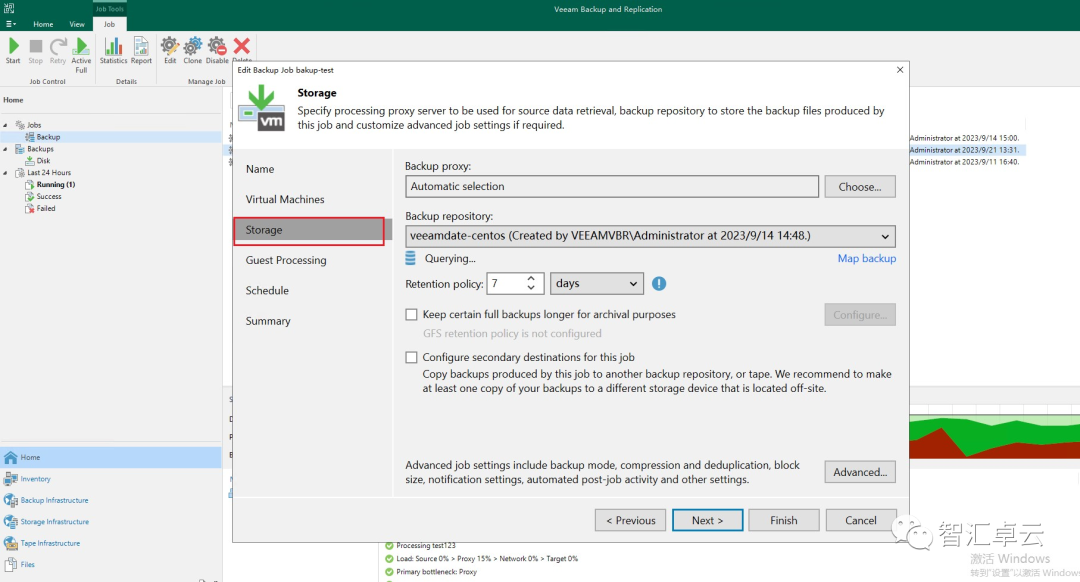
Task: Go to the Guest Processing step
Action: tap(286, 260)
